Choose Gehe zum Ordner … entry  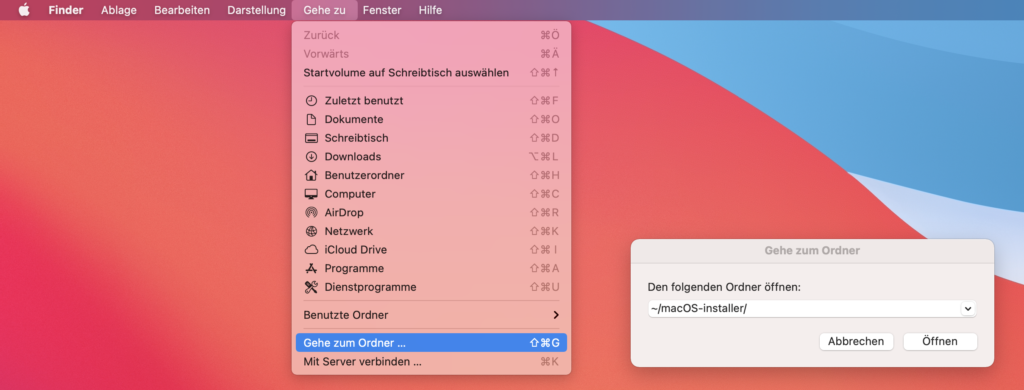click(431, 342)
